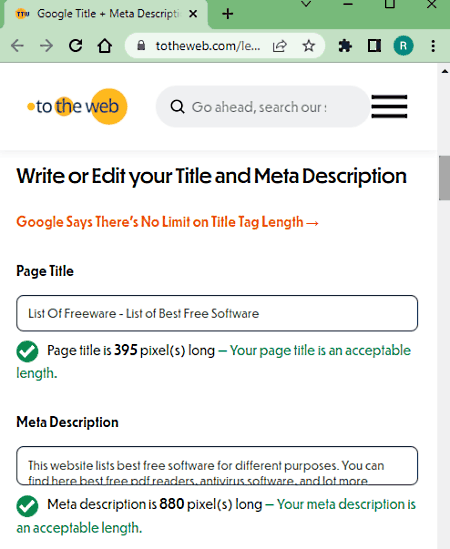The height and width of the screenshot is (549, 450).
Task: Reload the current page
Action: (x=75, y=46)
